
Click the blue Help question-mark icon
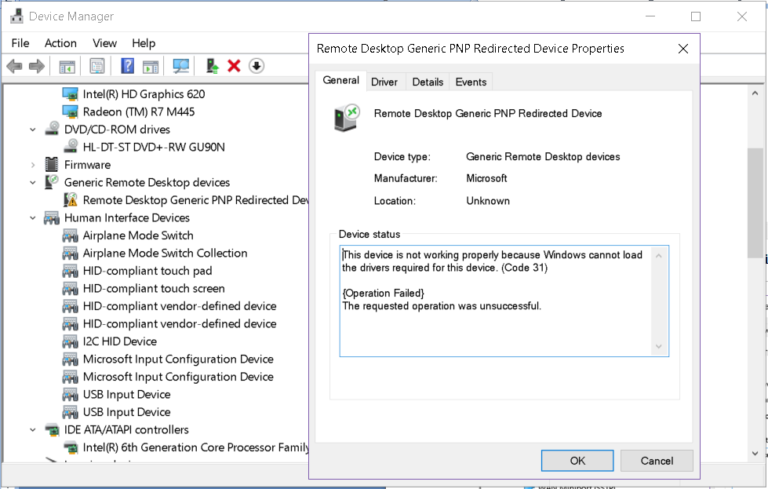[x=127, y=66]
